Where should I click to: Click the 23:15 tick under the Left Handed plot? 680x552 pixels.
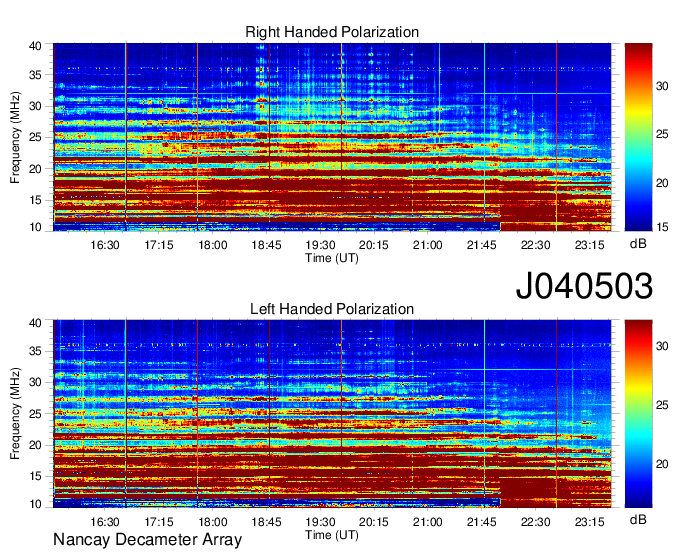(x=589, y=522)
